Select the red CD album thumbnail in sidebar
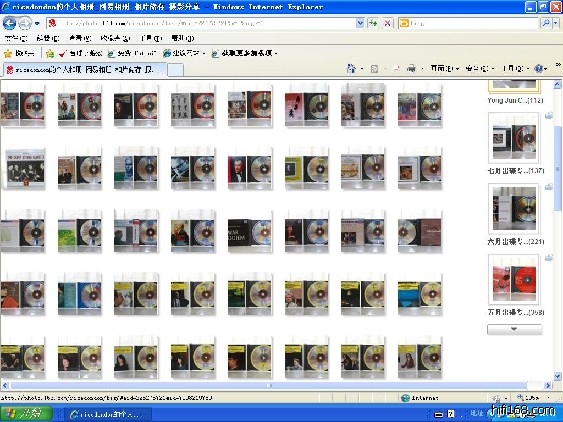This screenshot has height=422, width=563. [513, 279]
